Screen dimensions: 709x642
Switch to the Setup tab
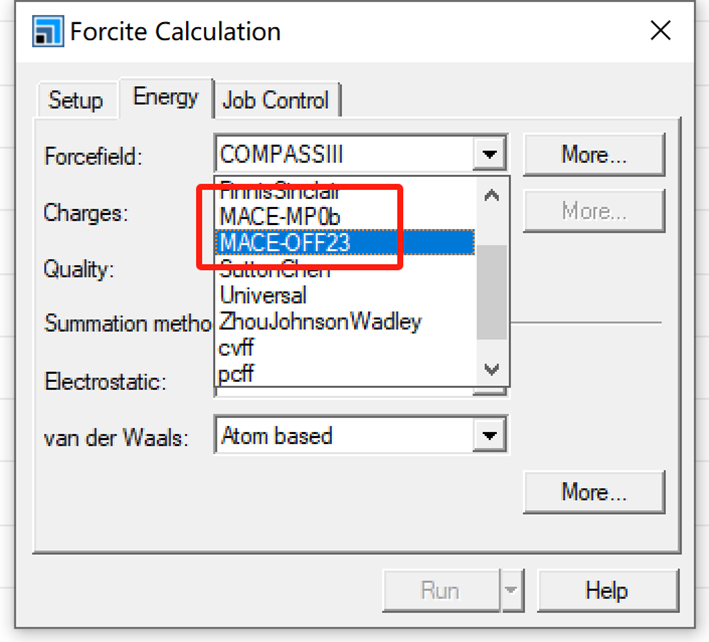coord(75,100)
